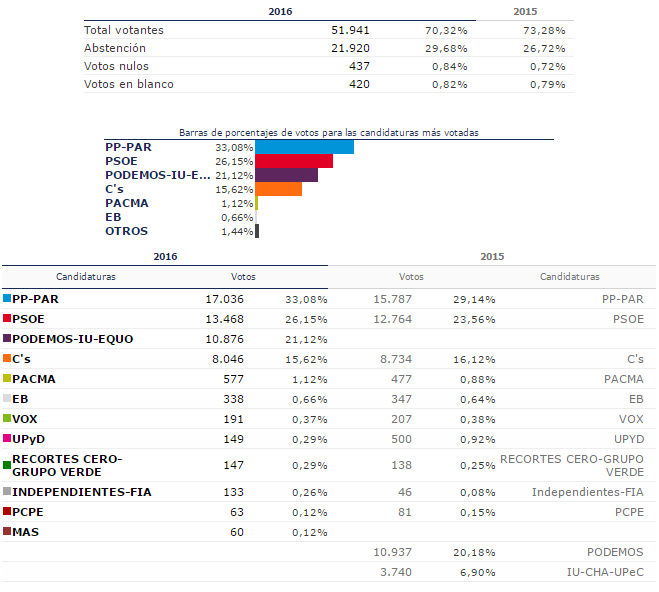Image resolution: width=659 pixels, height=592 pixels.
Task: Click the IU-CHA-UPeC vote count 3.740
Action: (396, 572)
